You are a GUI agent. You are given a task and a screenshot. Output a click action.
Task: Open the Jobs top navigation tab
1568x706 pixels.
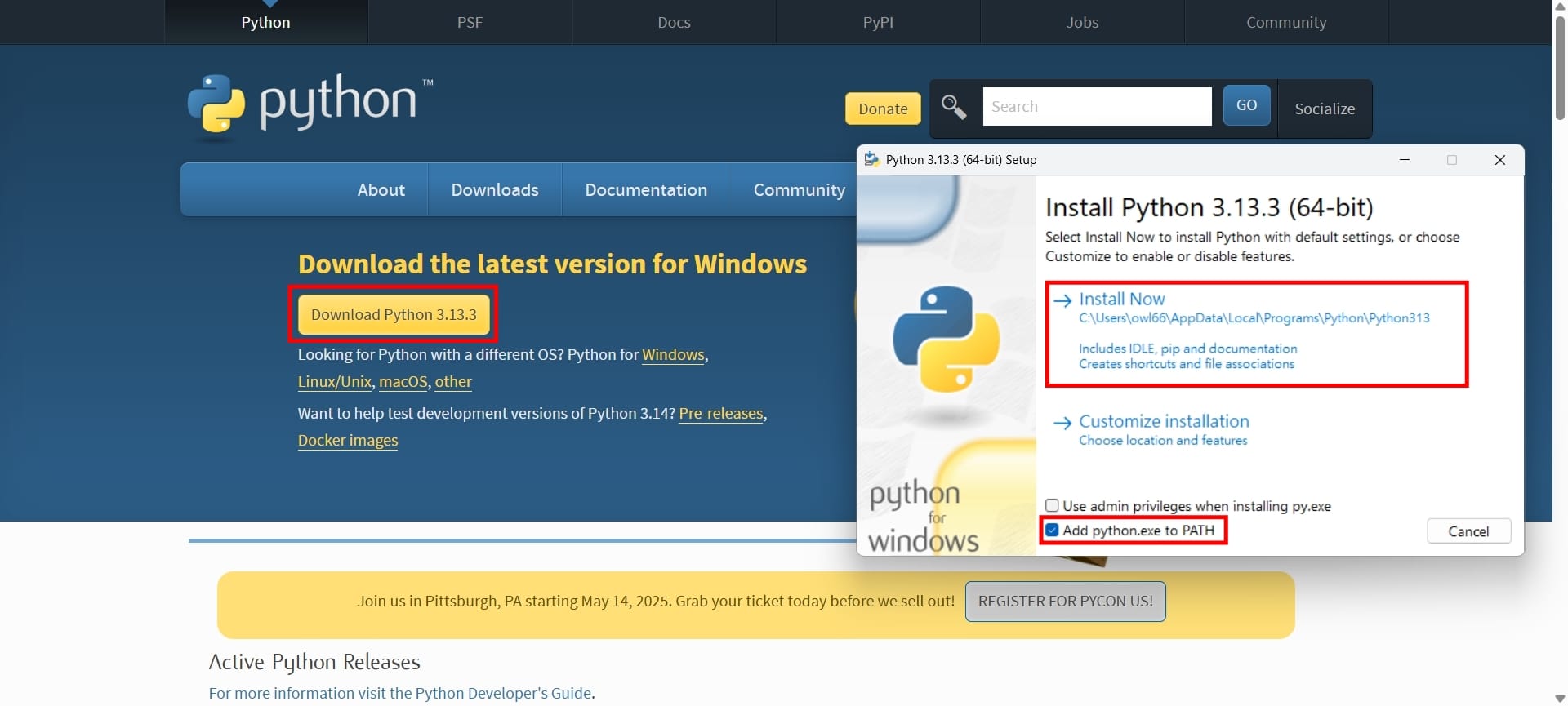pyautogui.click(x=1082, y=22)
